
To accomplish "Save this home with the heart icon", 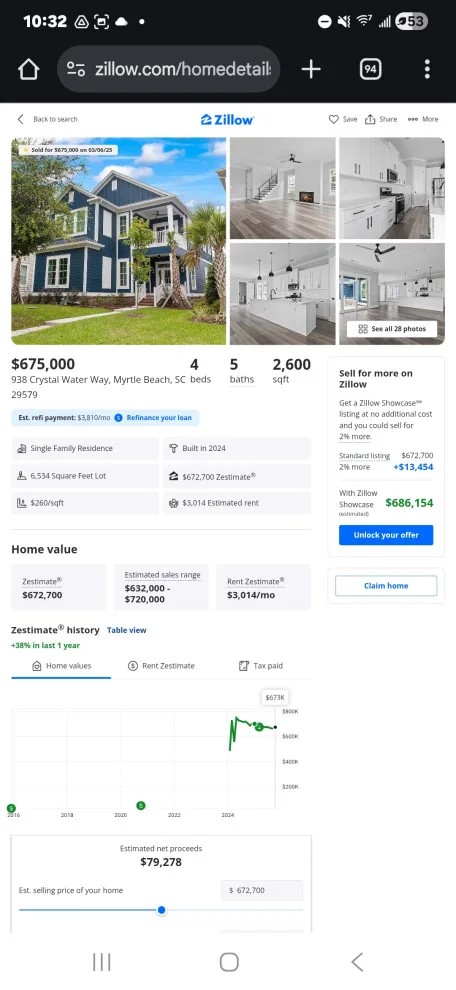I will pos(343,119).
